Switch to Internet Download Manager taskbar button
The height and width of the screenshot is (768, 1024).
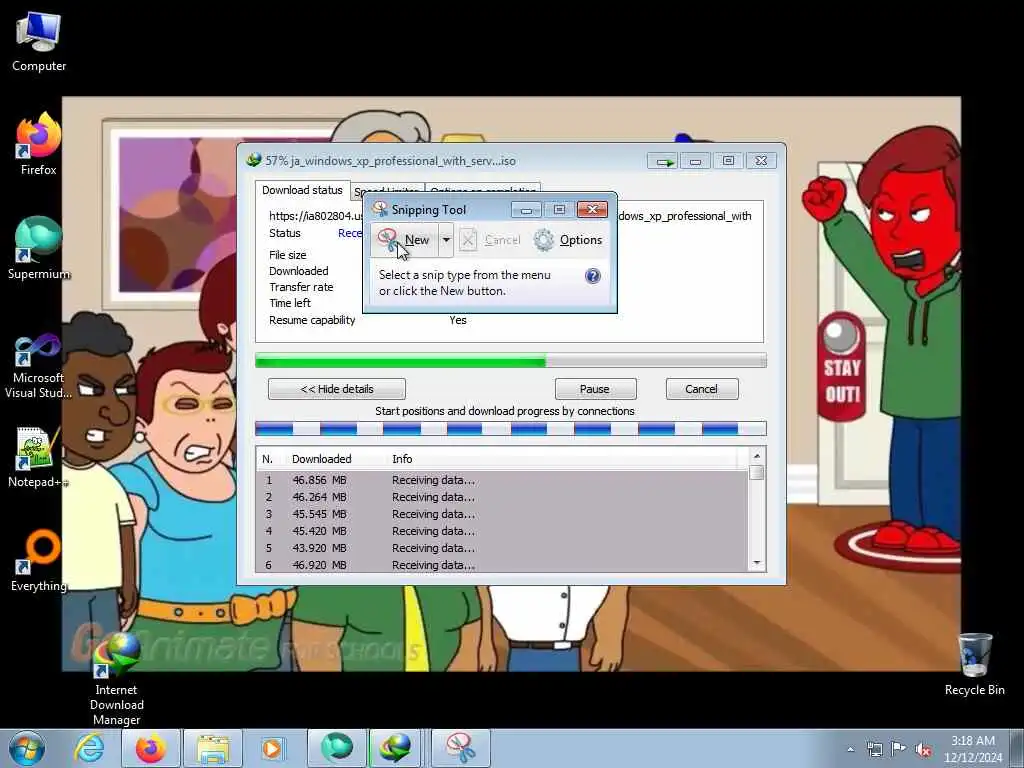[396, 748]
